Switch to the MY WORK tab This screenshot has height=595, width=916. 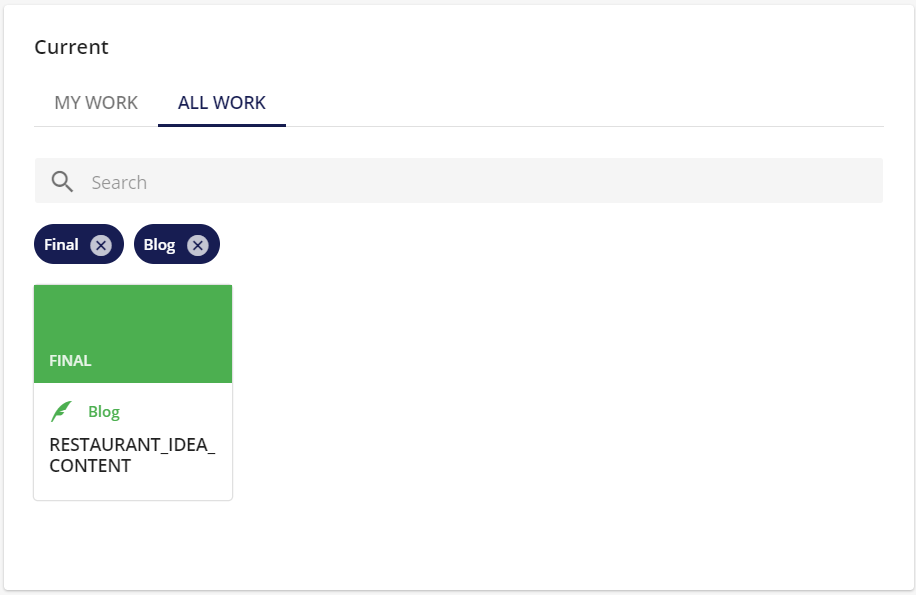pyautogui.click(x=95, y=102)
